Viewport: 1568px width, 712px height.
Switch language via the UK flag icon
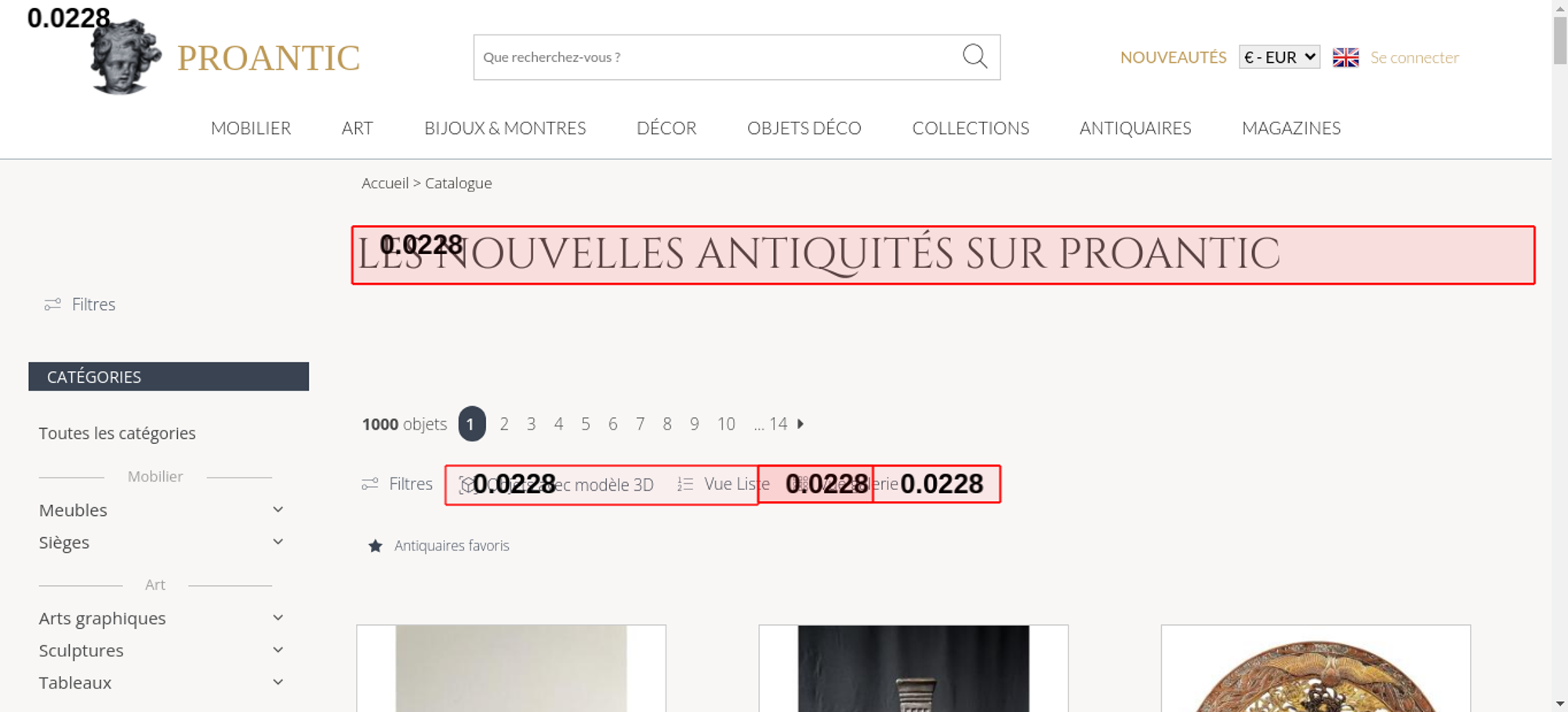pos(1345,57)
